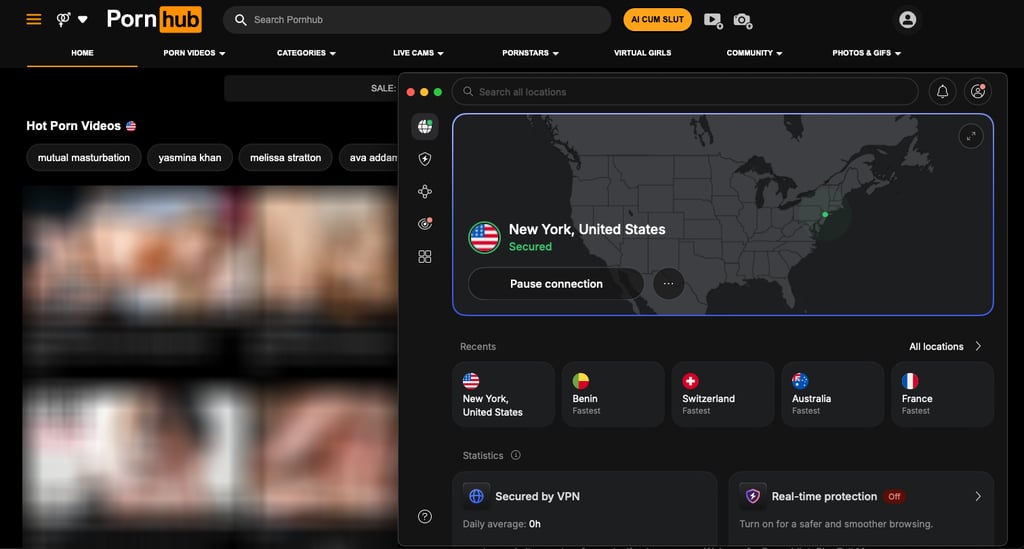
Task: Click the green server dot on map
Action: (825, 214)
